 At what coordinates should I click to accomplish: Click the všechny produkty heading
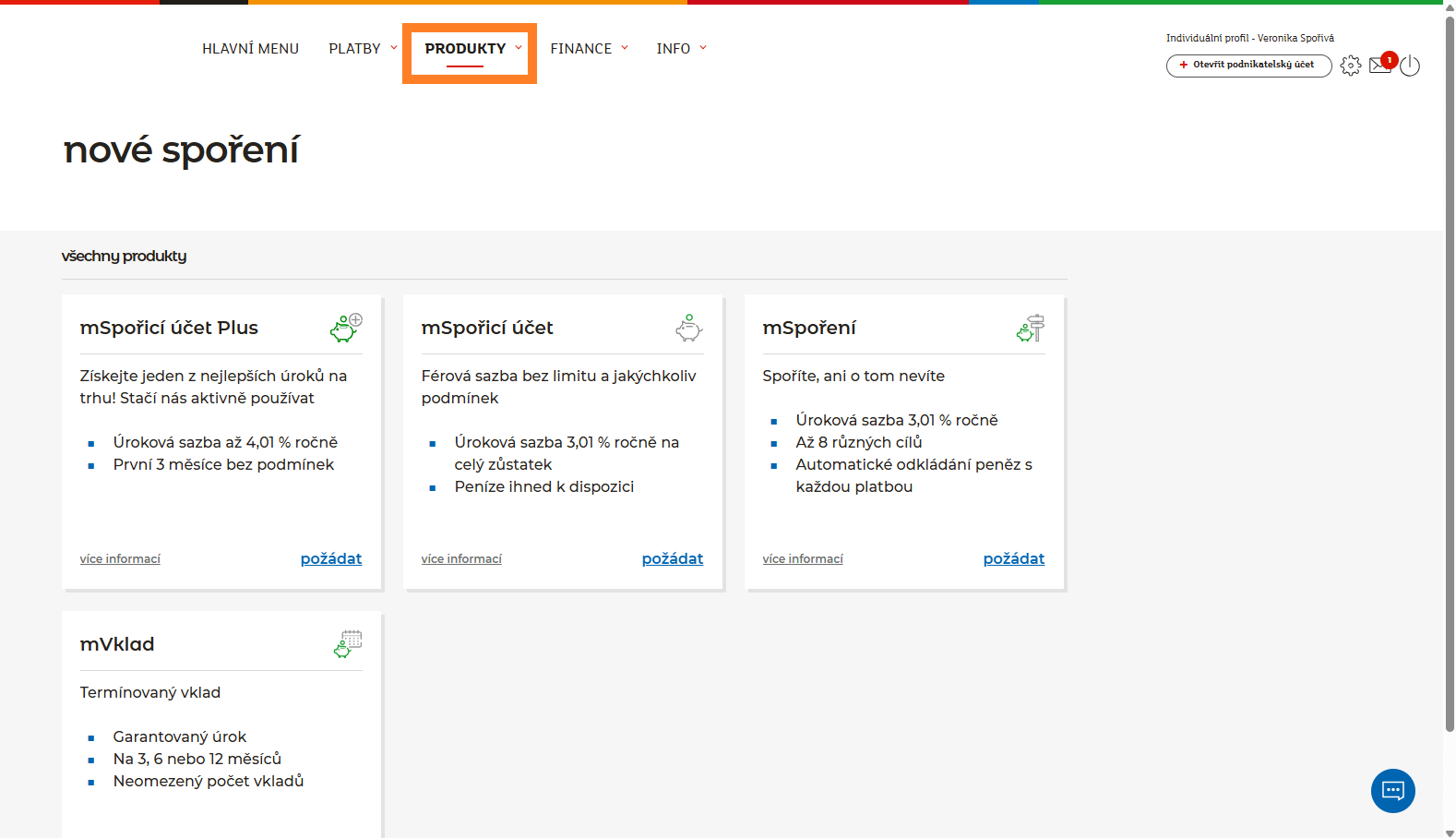point(124,257)
